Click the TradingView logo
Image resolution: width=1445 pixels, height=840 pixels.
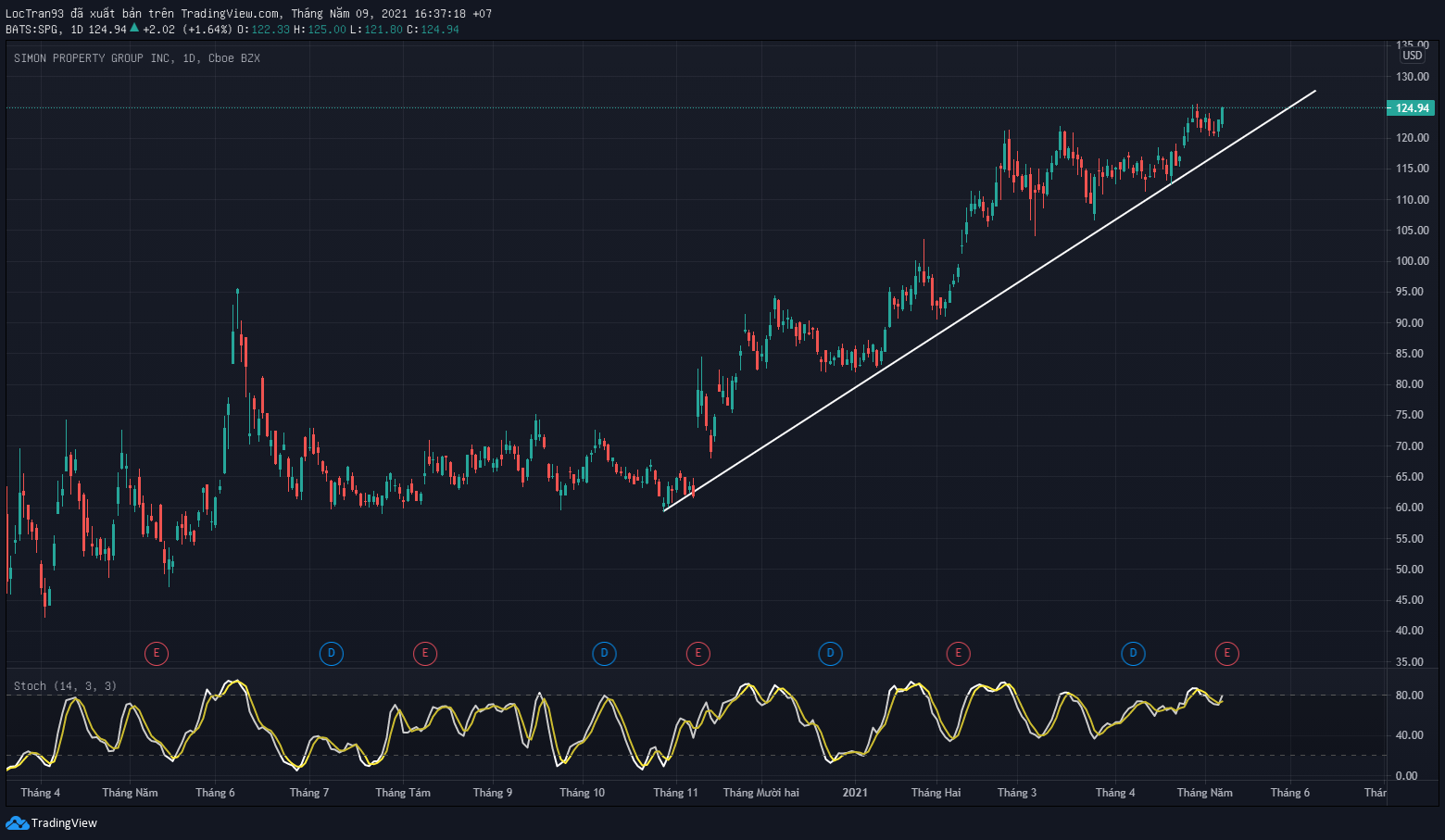[51, 822]
